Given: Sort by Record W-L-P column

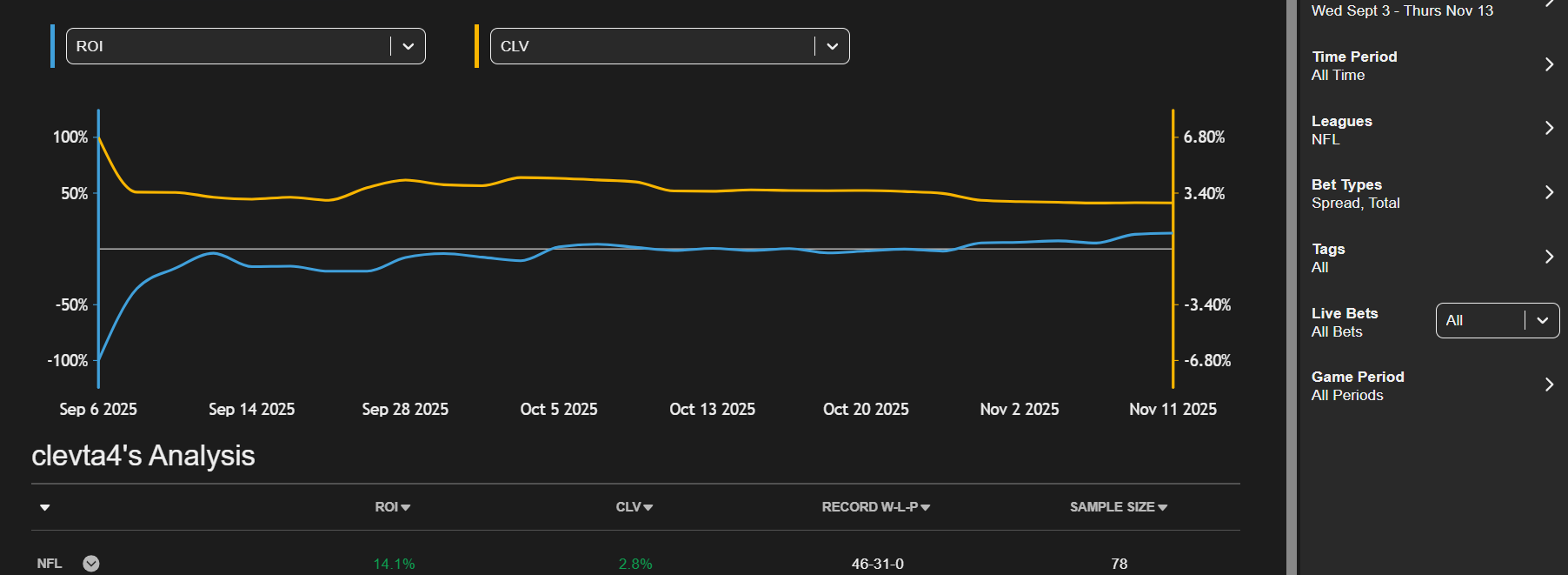Looking at the screenshot, I should tap(875, 507).
